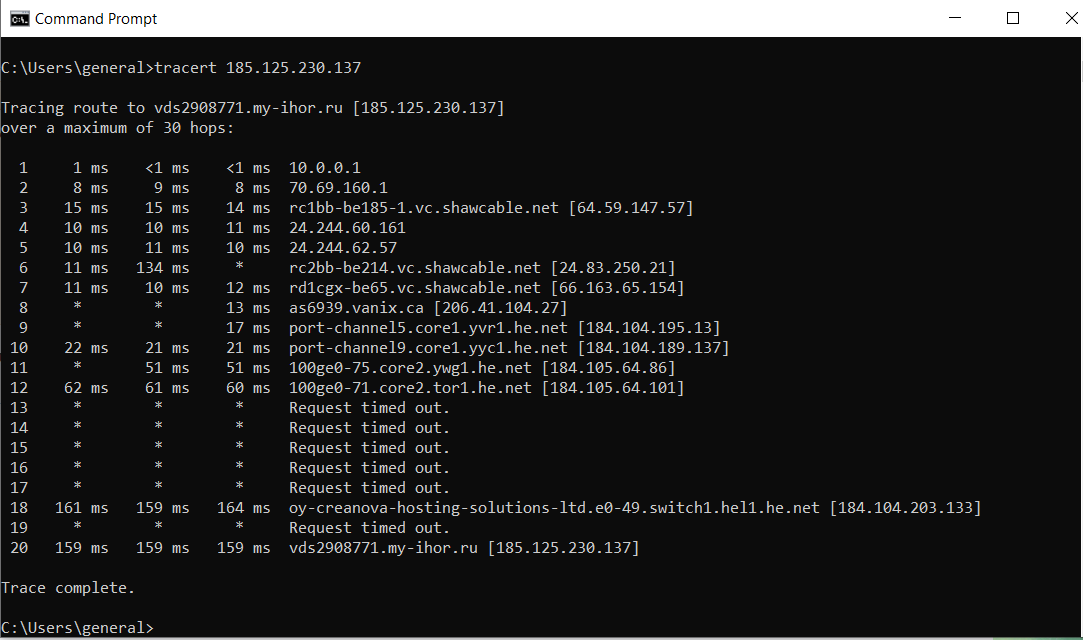
Task: Click the typed "tracert 185.125.230.137" command
Action: [260, 68]
